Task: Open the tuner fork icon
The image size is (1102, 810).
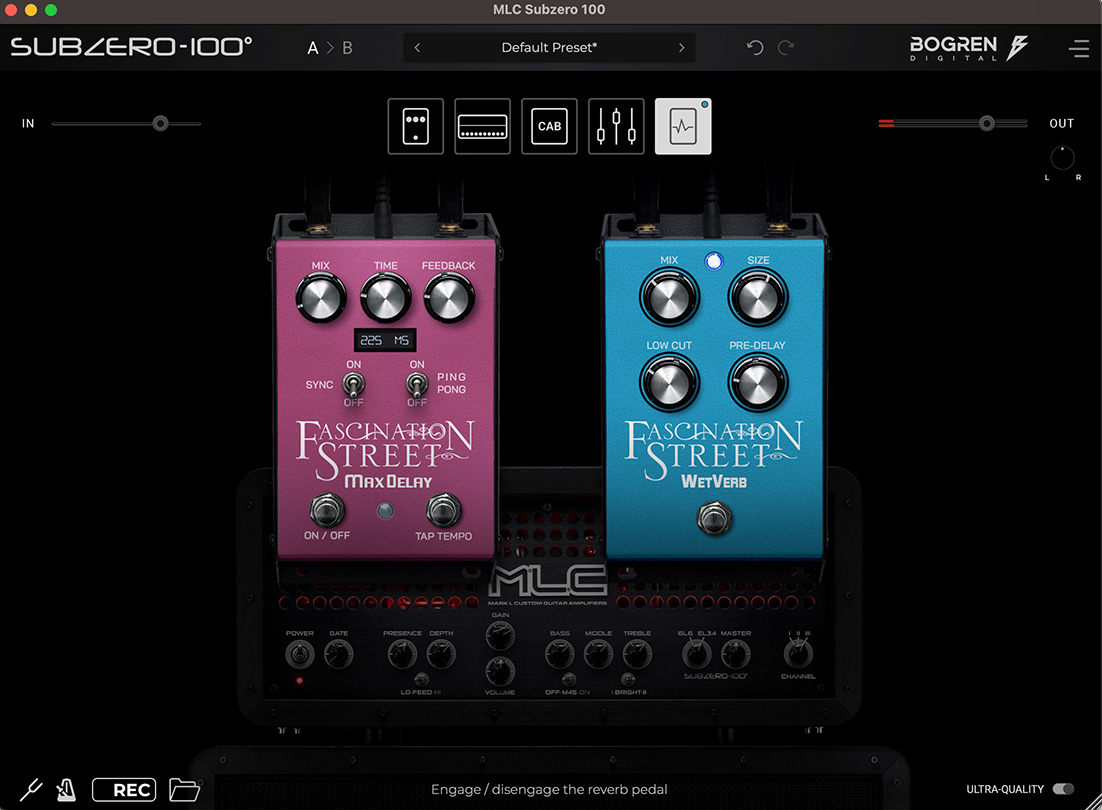Action: [32, 789]
